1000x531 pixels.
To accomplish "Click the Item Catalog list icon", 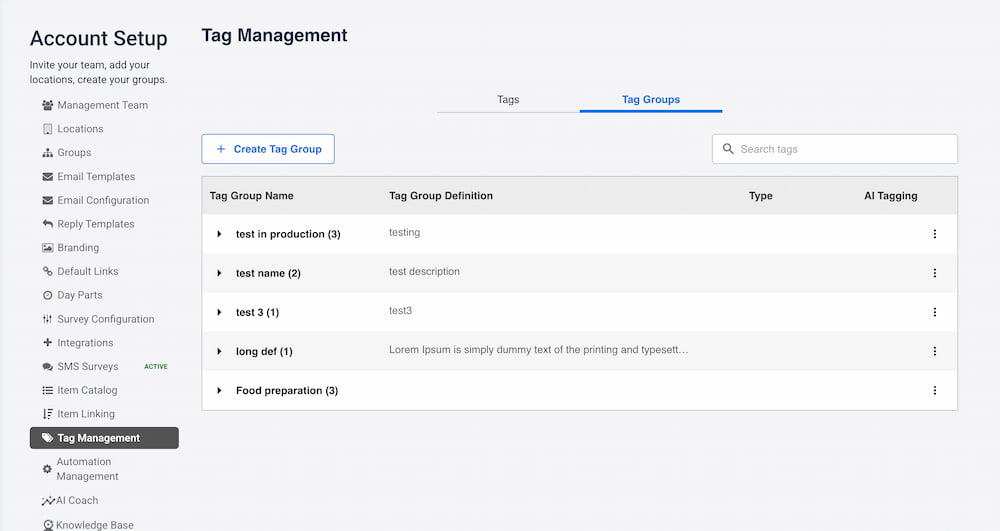I will click(47, 390).
